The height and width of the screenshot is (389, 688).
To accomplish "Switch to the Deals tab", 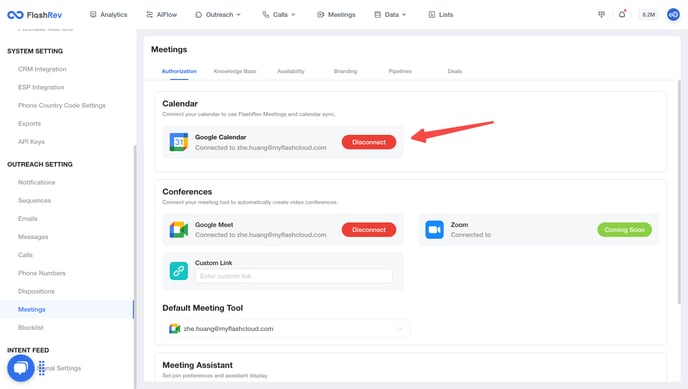I will tap(455, 71).
